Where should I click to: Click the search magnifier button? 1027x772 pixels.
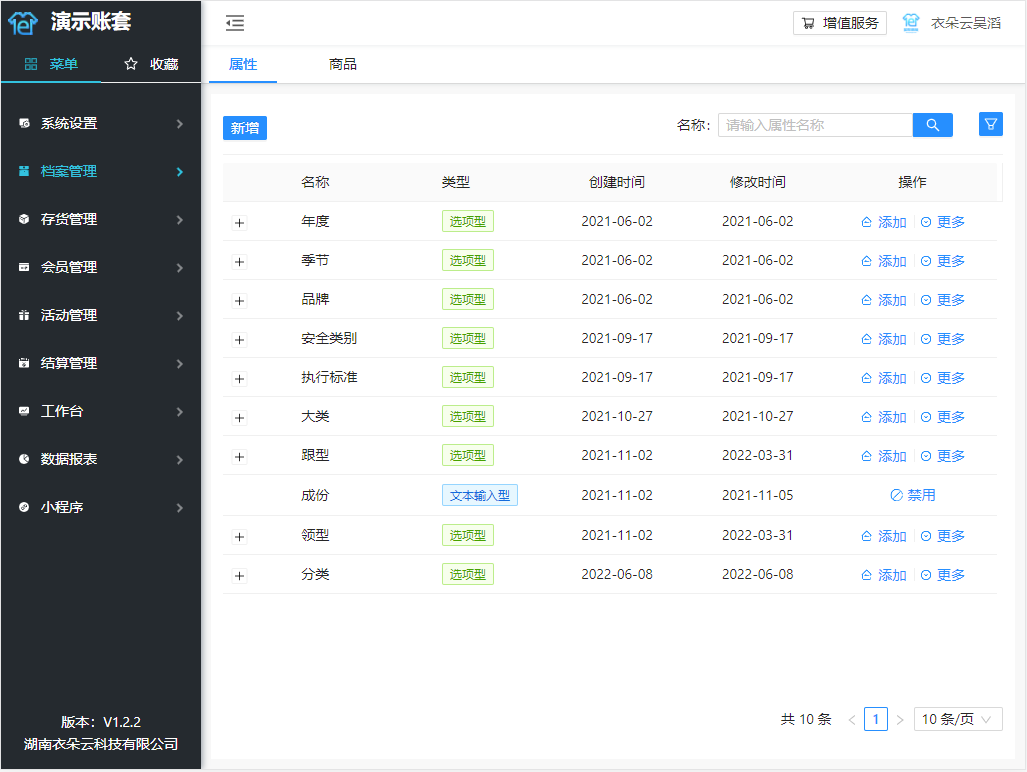pos(932,125)
